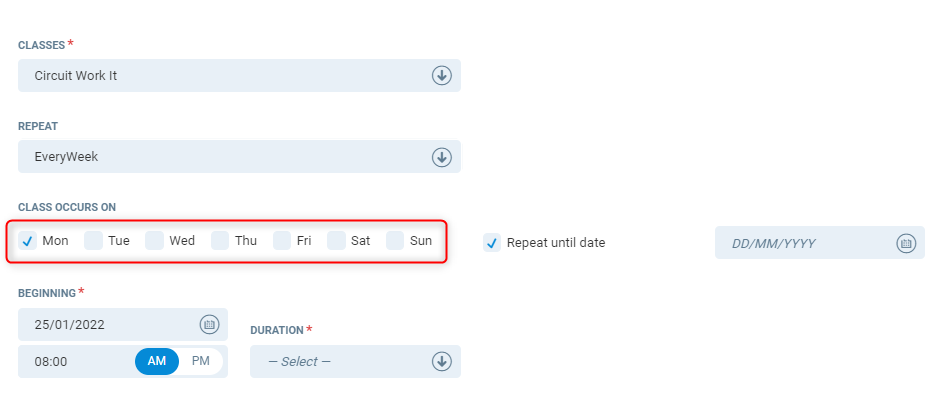Switch time to PM
Screen dimensions: 943x393
pos(201,362)
